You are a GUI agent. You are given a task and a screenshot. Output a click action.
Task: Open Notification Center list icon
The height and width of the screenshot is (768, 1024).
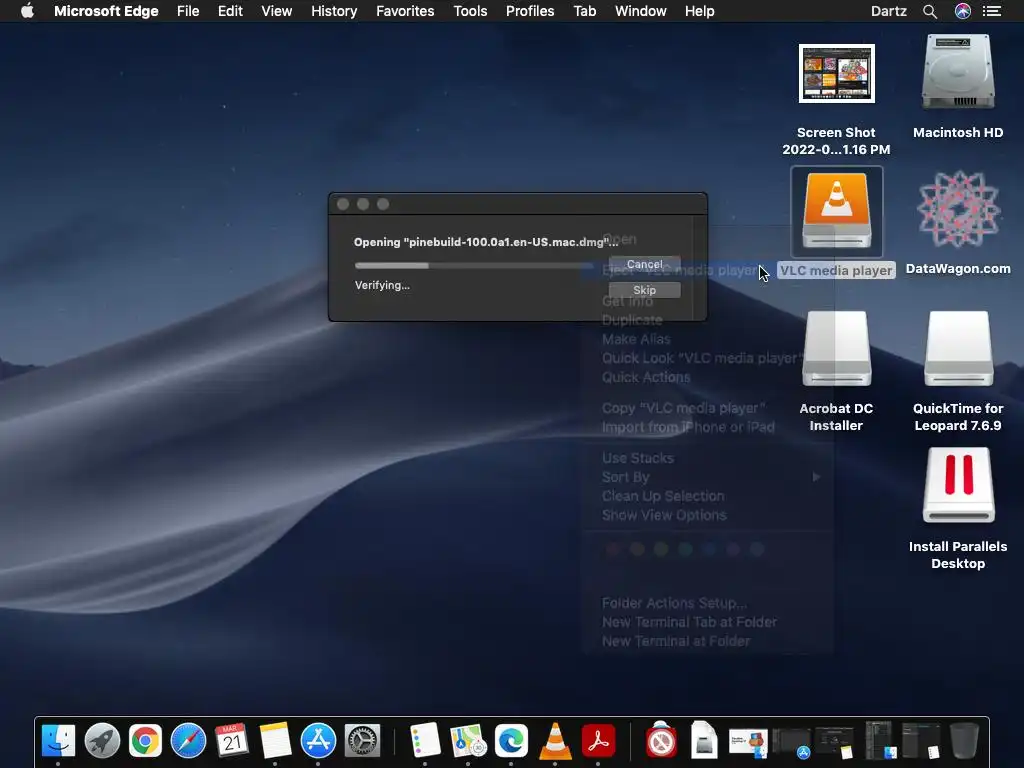pos(992,11)
